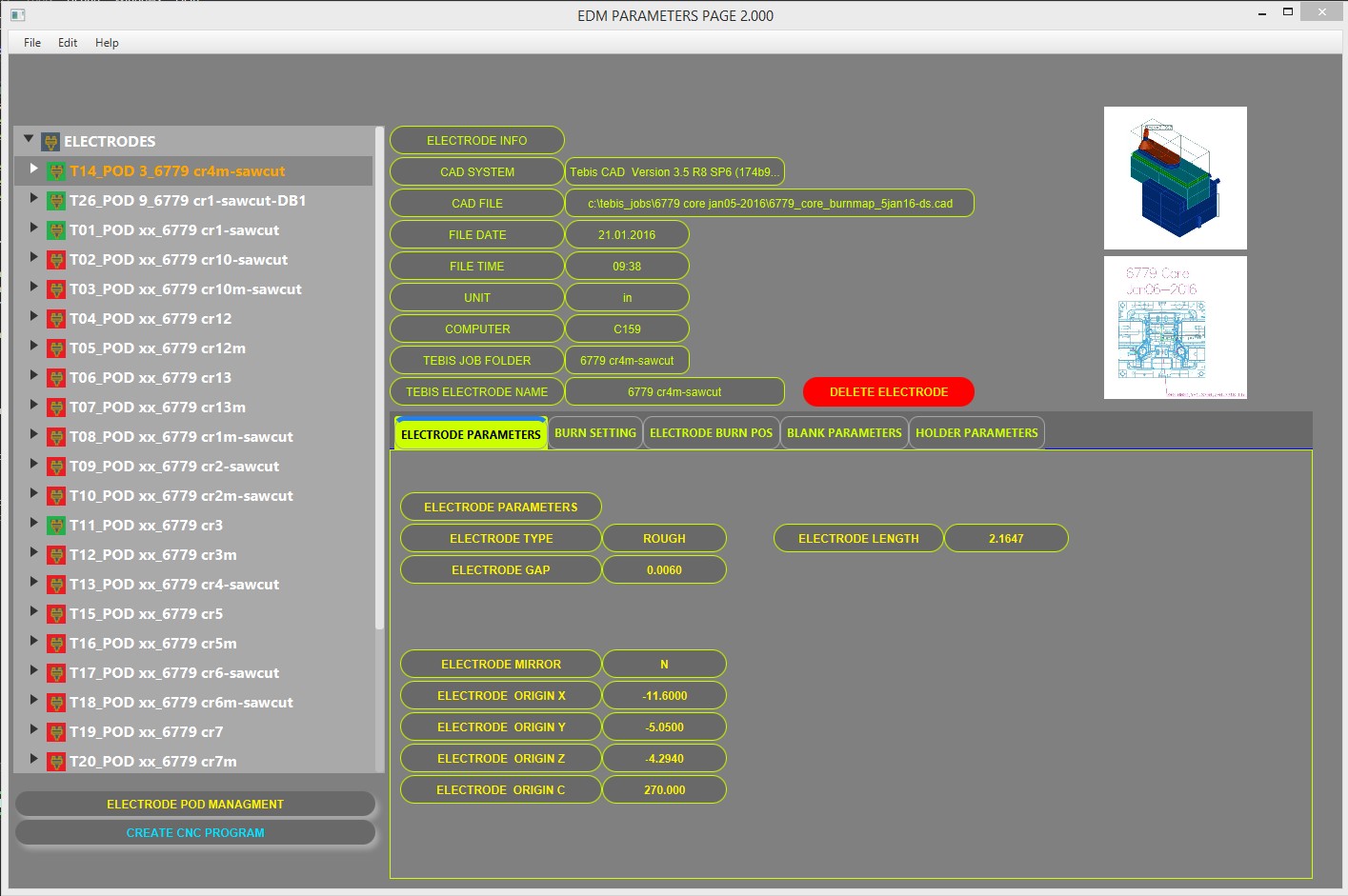This screenshot has width=1348, height=896.
Task: Click the ELECTRODE ORIGIN X value field
Action: click(x=665, y=696)
